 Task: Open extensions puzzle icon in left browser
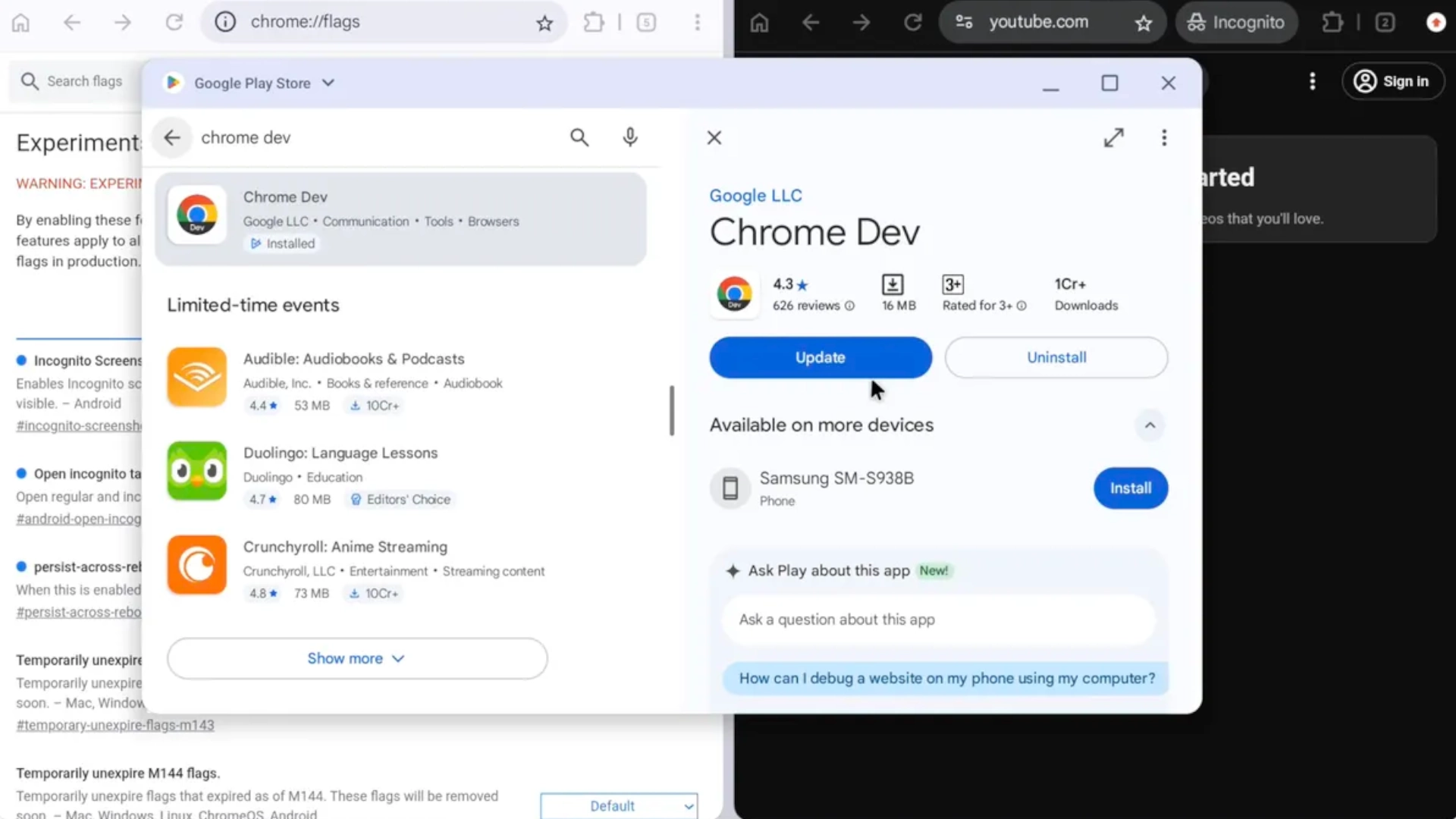594,23
